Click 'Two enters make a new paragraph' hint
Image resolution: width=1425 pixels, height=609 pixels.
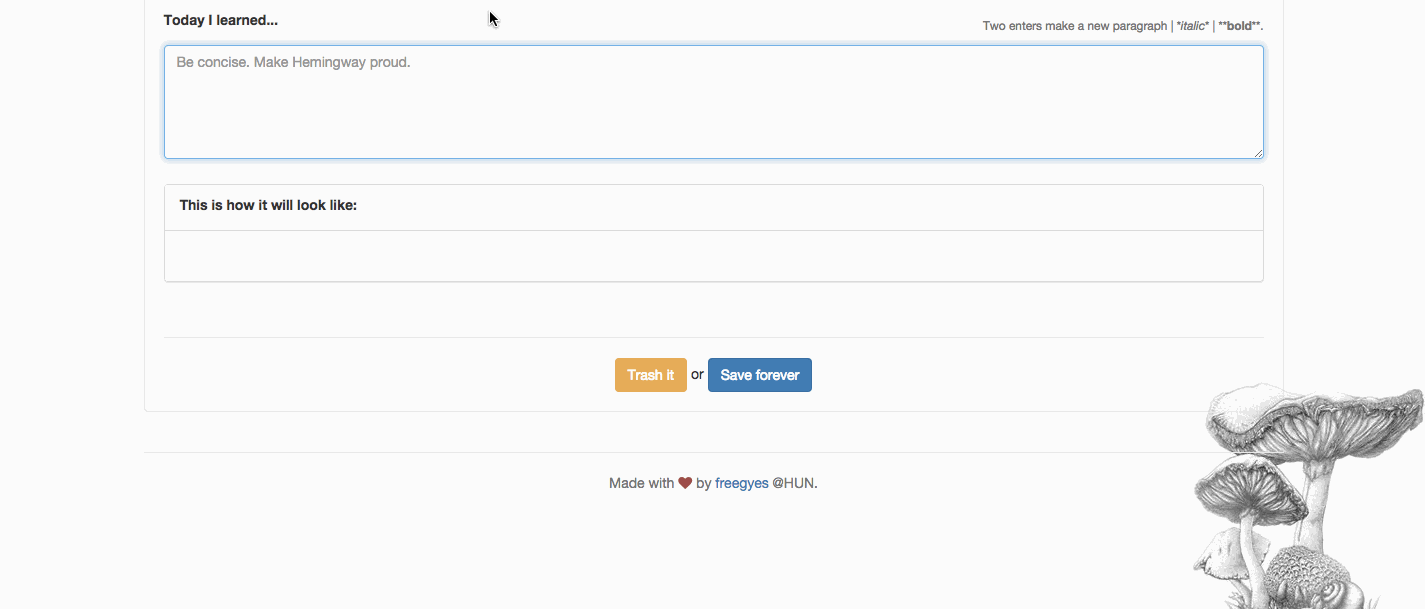1075,26
